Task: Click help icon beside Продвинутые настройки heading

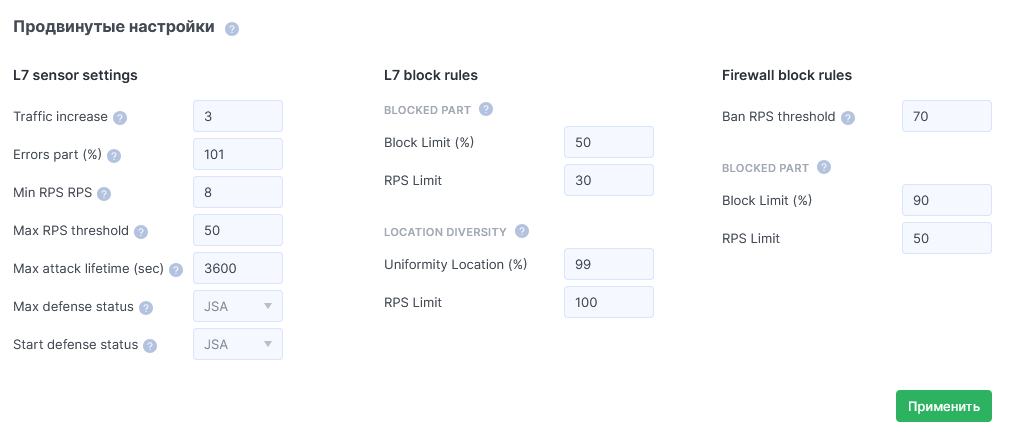Action: [232, 29]
